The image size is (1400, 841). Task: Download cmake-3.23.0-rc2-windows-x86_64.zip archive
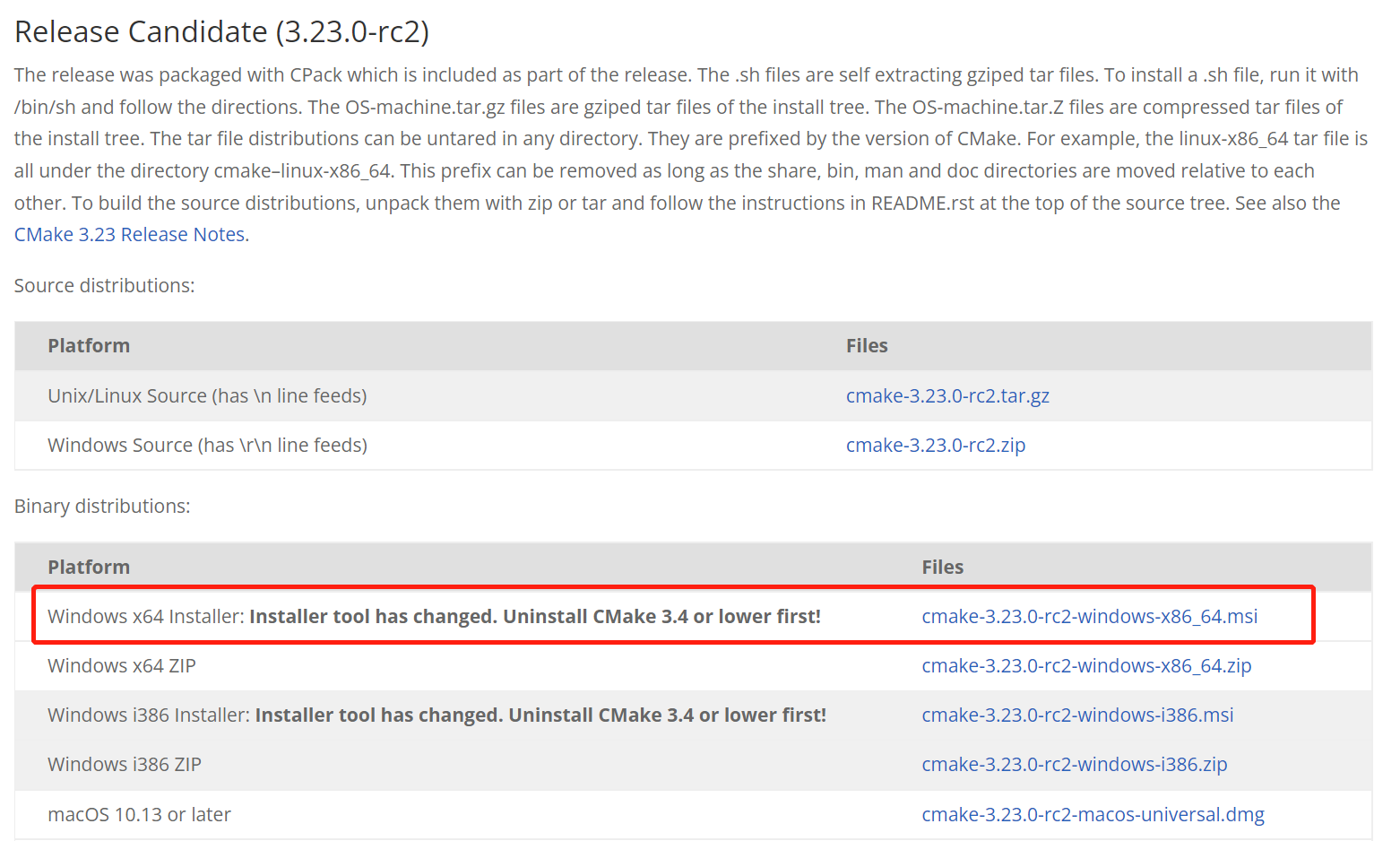1086,666
